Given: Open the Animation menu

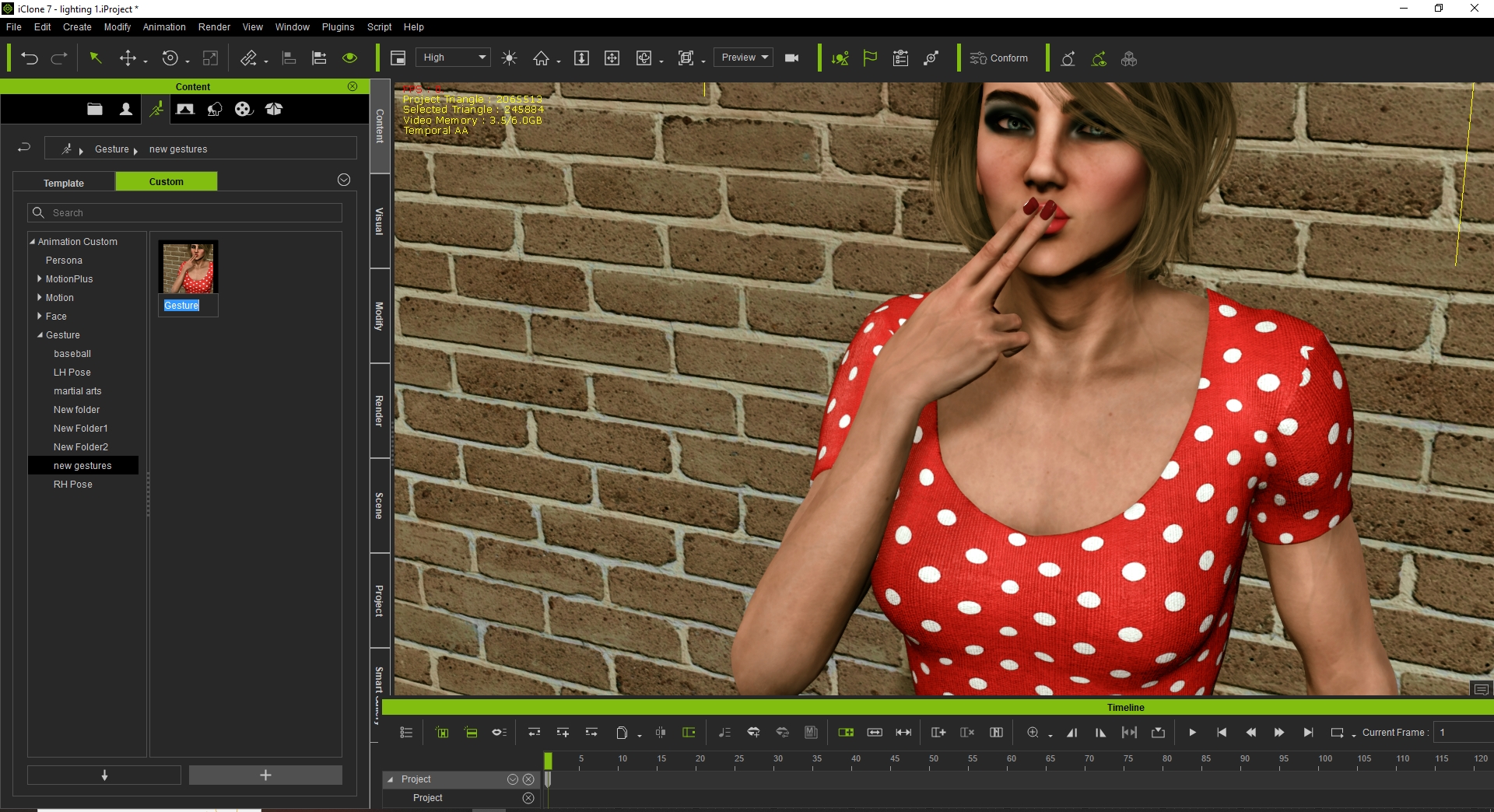Looking at the screenshot, I should 164,27.
